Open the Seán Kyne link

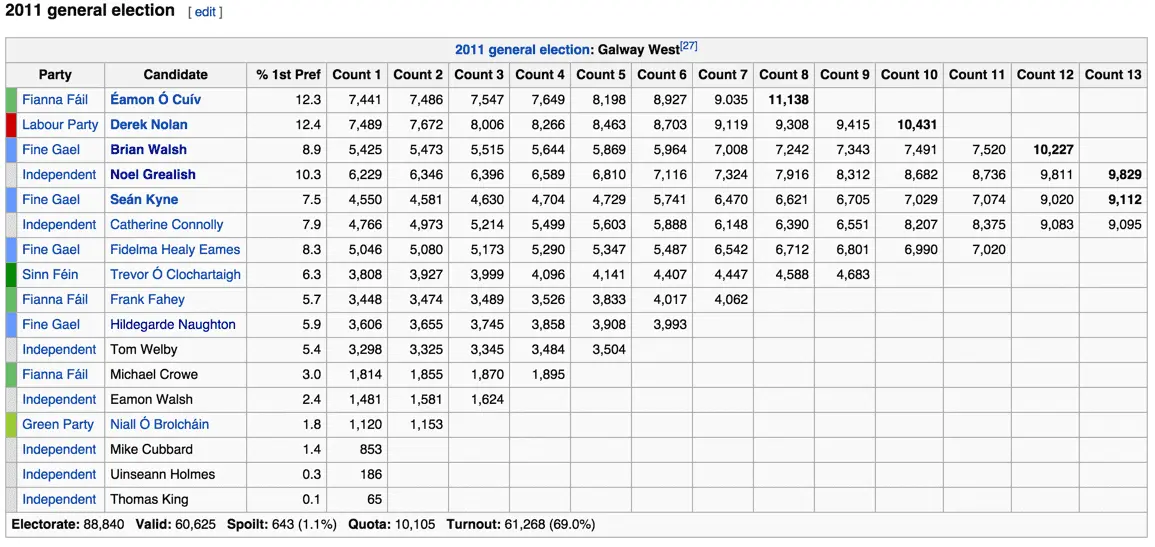point(144,200)
